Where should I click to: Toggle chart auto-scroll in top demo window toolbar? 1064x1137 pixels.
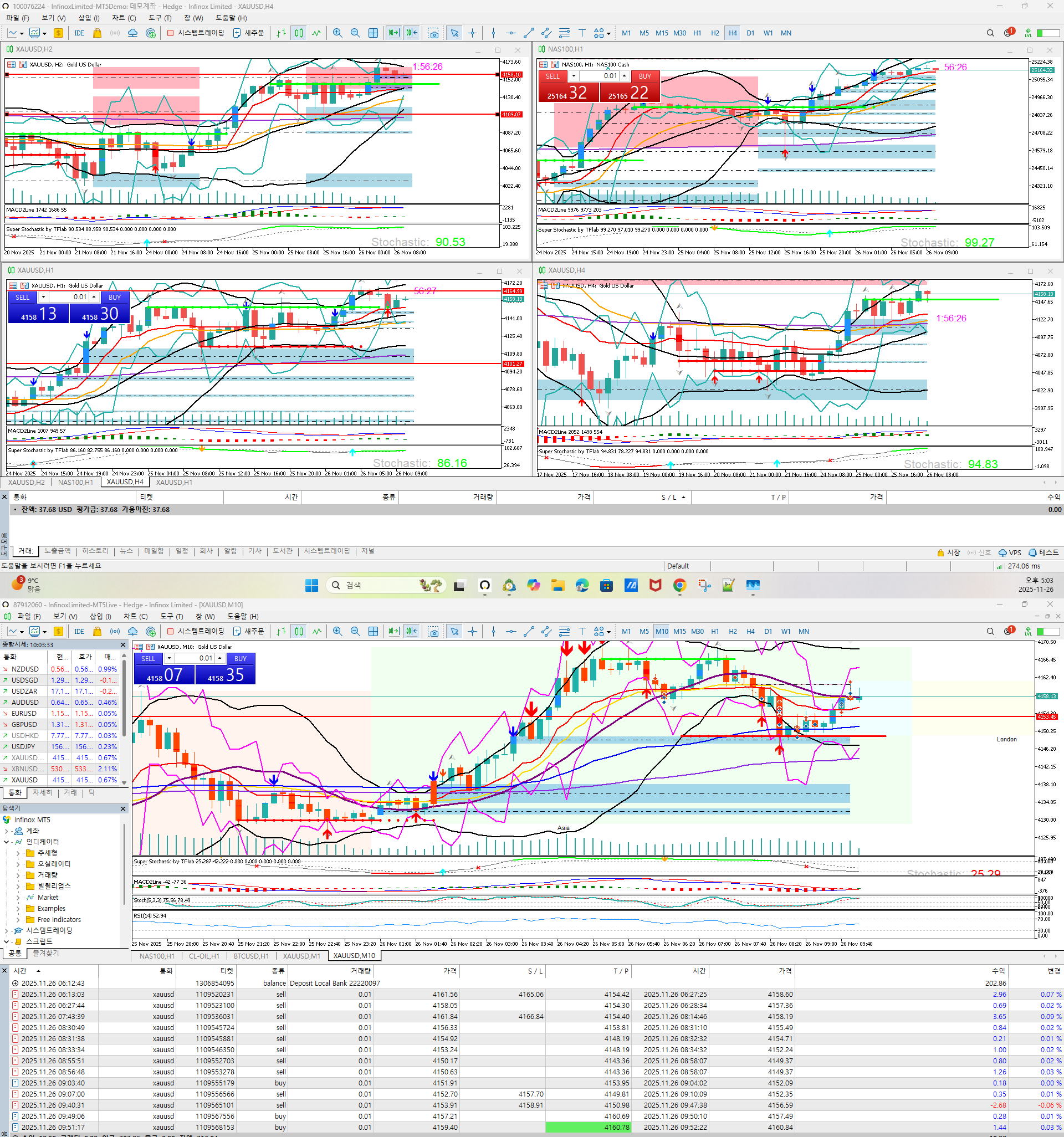click(x=393, y=33)
